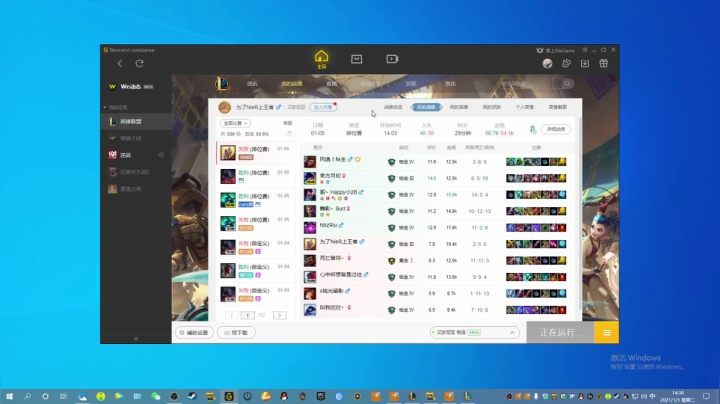The image size is (720, 404).
Task: Click the League of Legends logo
Action: (222, 84)
